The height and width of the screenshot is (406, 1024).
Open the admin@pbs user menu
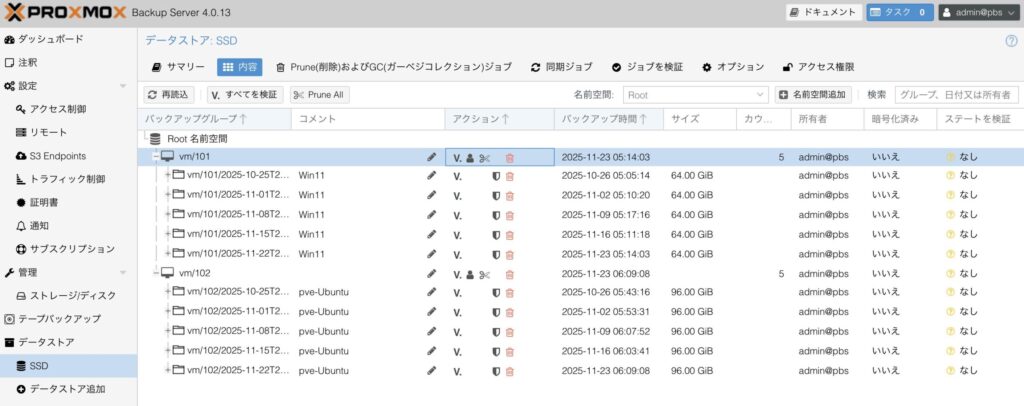click(x=976, y=12)
